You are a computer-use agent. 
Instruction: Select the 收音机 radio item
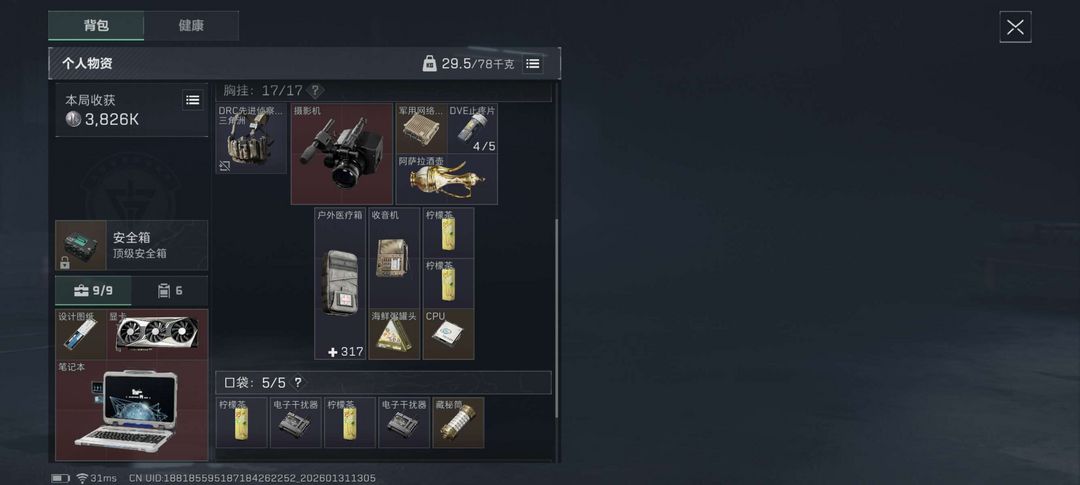click(x=394, y=258)
